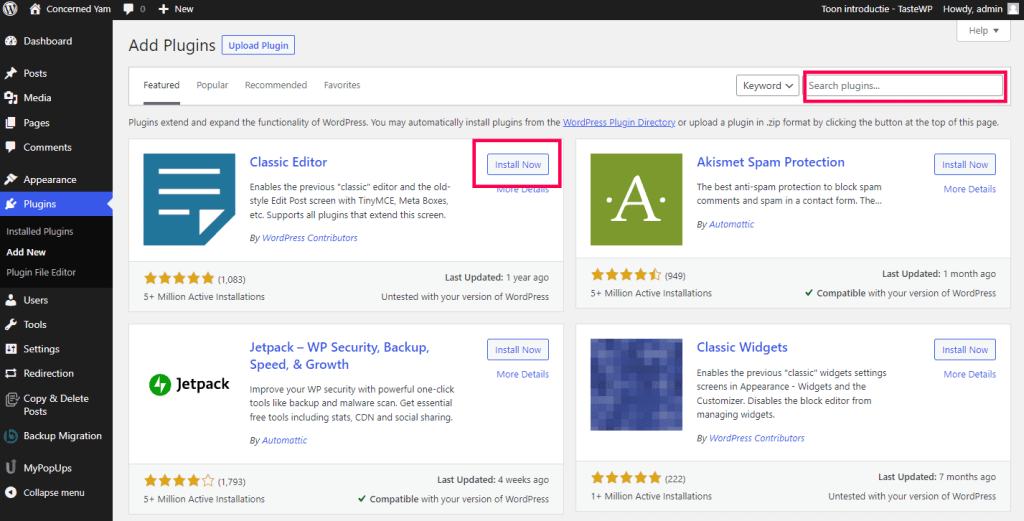The image size is (1024, 521).
Task: Open the WordPress logo menu
Action: click(x=10, y=9)
